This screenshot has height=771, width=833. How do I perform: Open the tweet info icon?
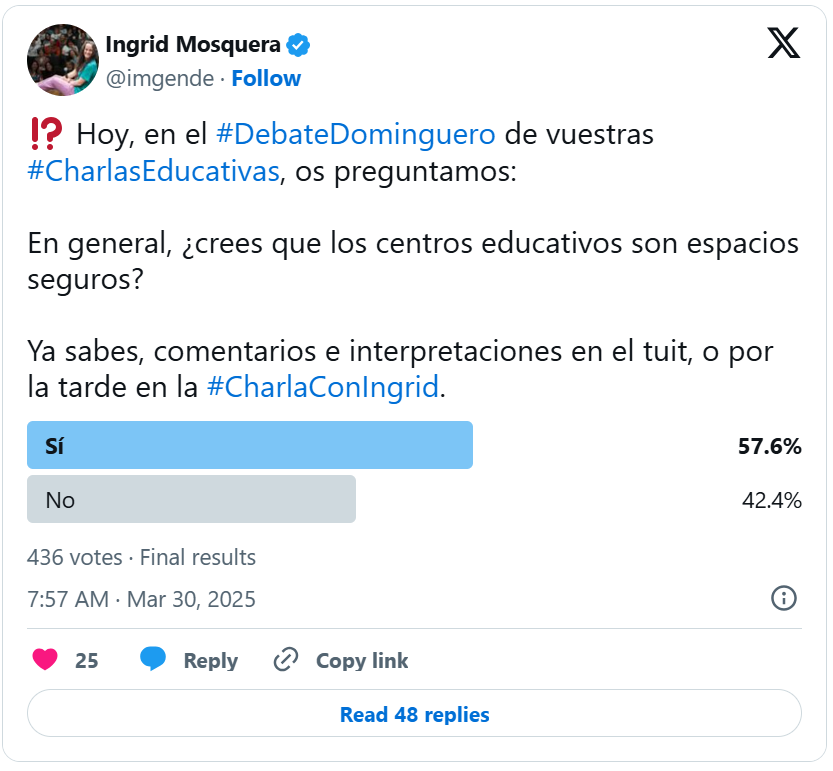[x=783, y=598]
